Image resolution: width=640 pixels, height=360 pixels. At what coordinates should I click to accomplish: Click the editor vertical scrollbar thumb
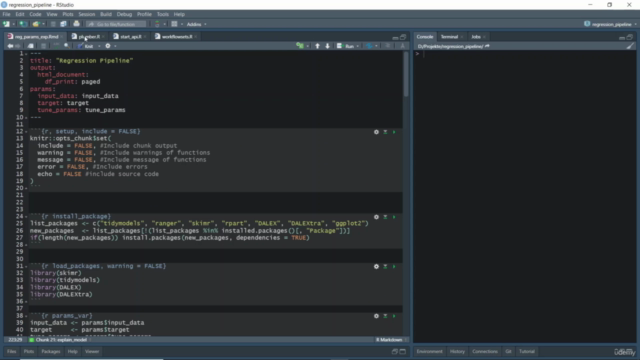(x=406, y=74)
